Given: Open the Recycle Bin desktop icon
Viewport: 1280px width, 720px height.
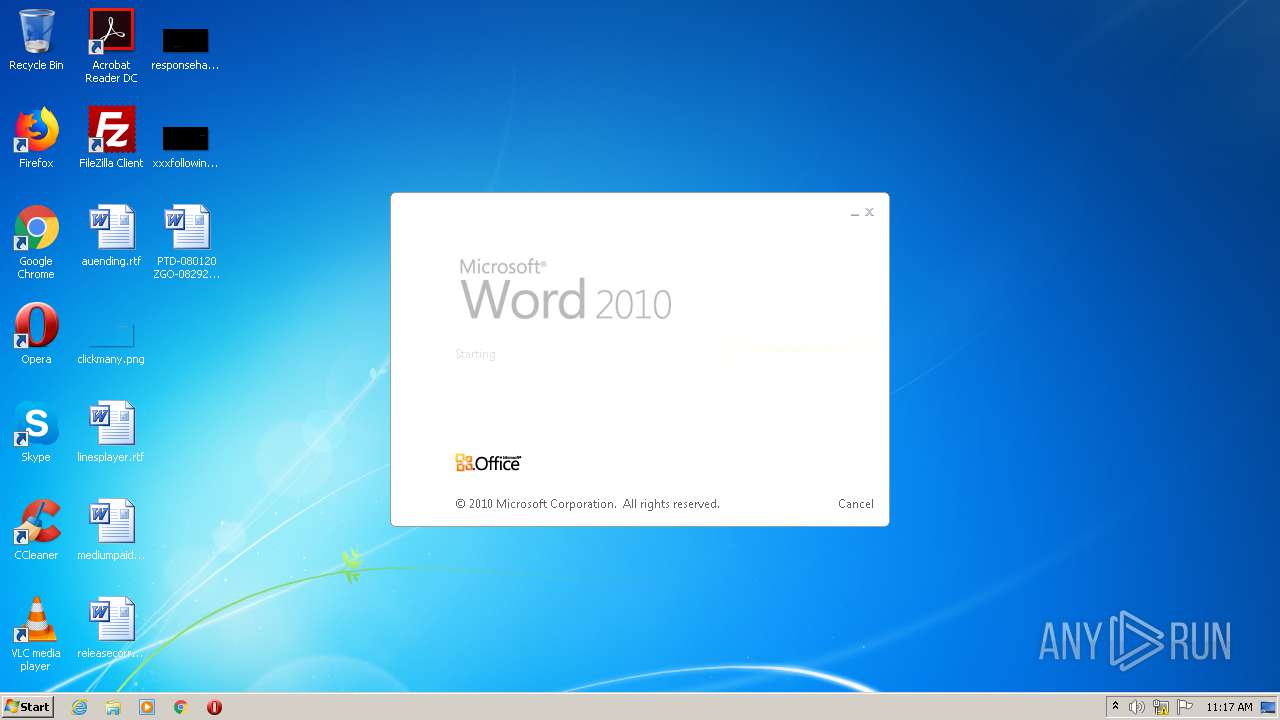Looking at the screenshot, I should pos(36,40).
